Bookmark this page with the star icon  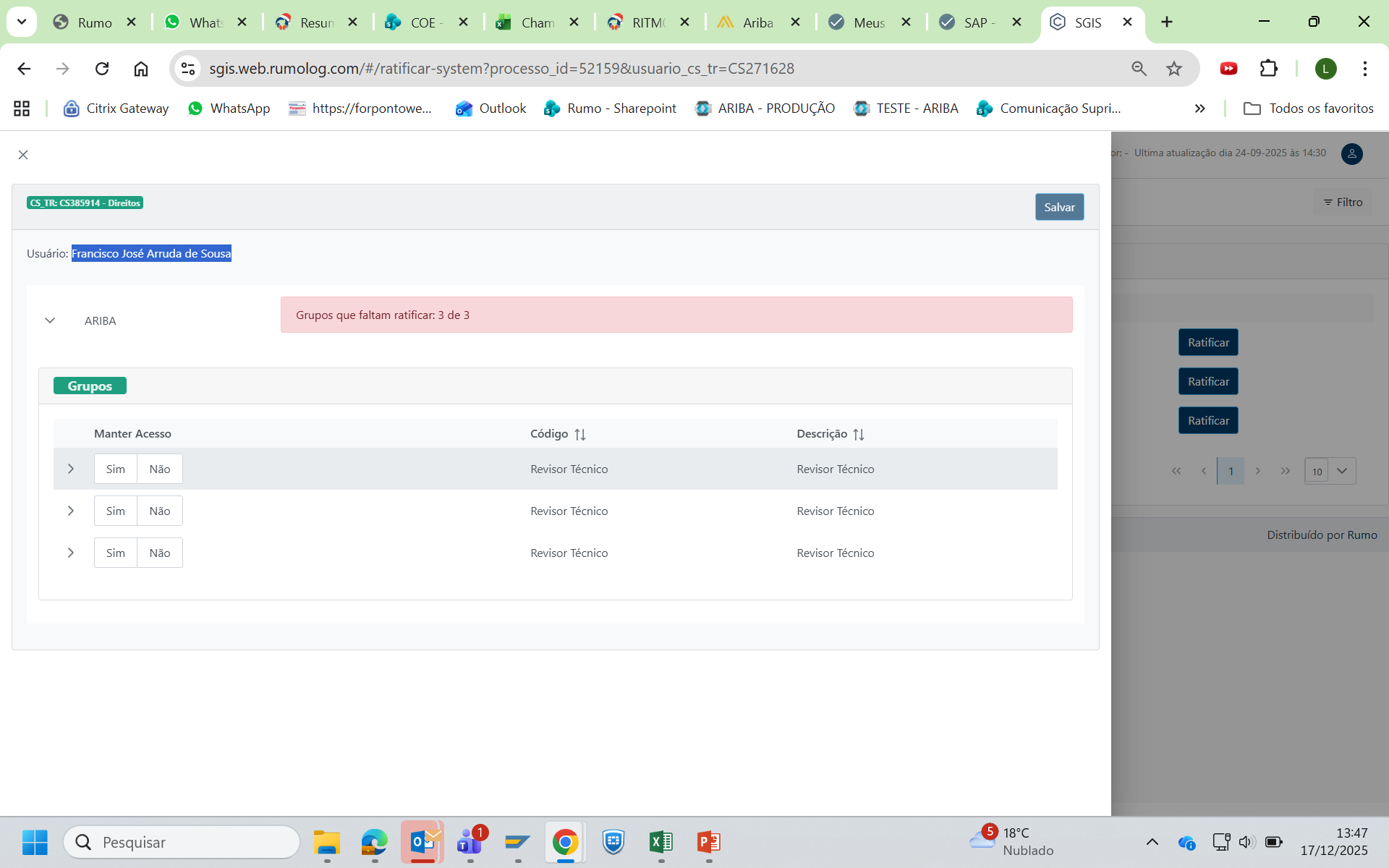(x=1173, y=69)
